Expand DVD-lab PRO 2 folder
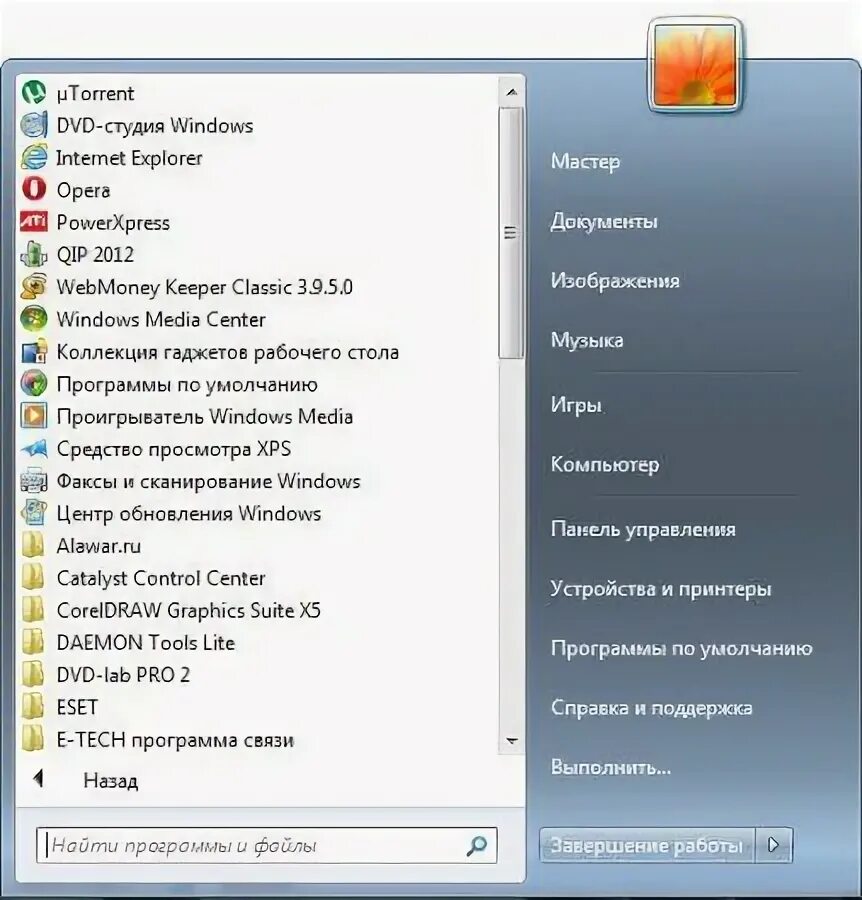This screenshot has width=862, height=900. (33, 674)
